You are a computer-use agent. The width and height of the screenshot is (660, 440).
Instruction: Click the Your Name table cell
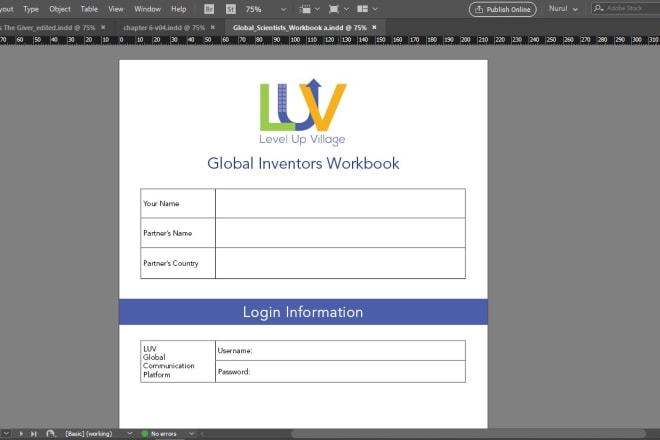178,203
